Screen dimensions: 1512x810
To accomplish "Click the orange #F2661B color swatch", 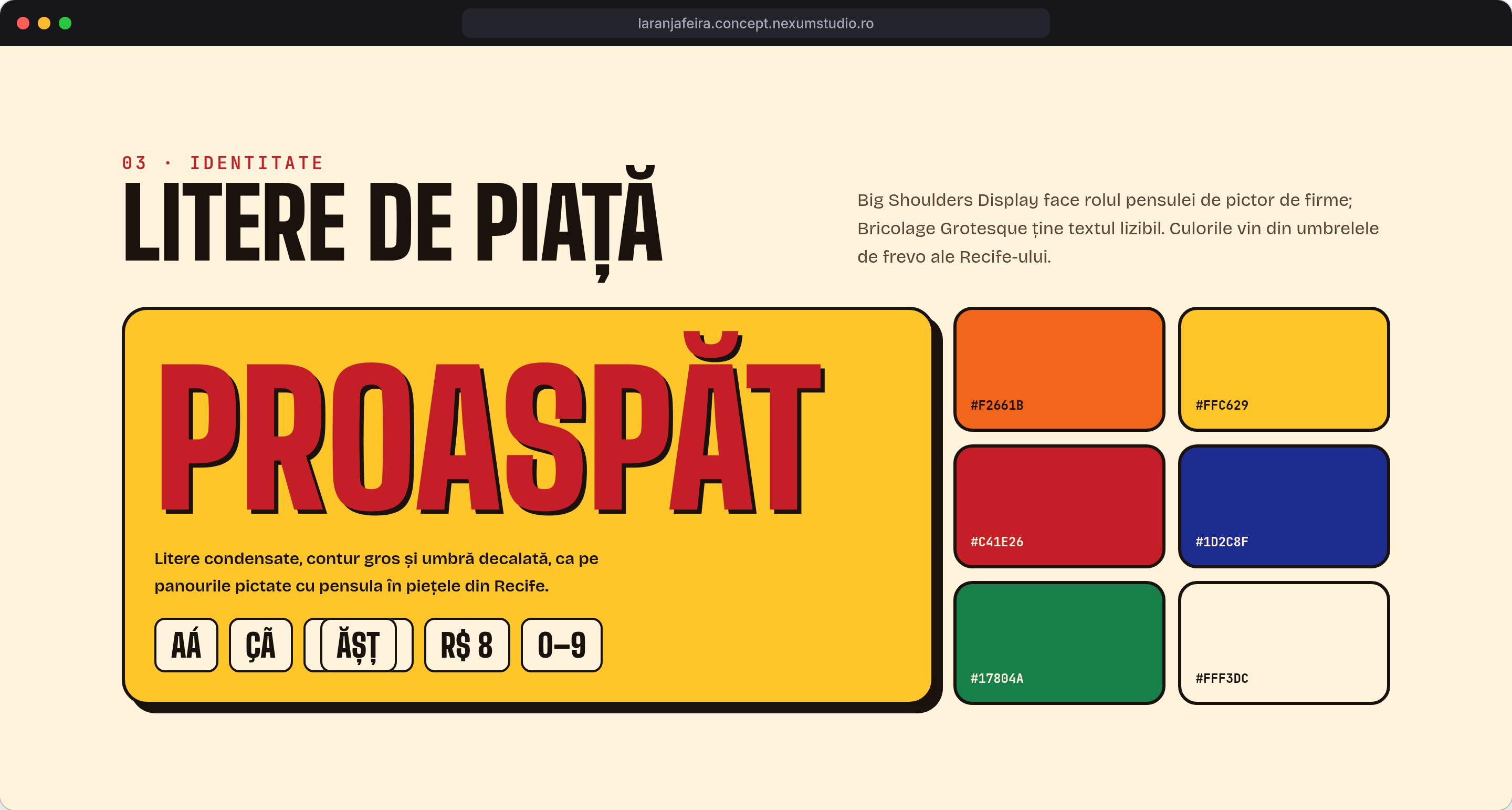I will (1059, 369).
